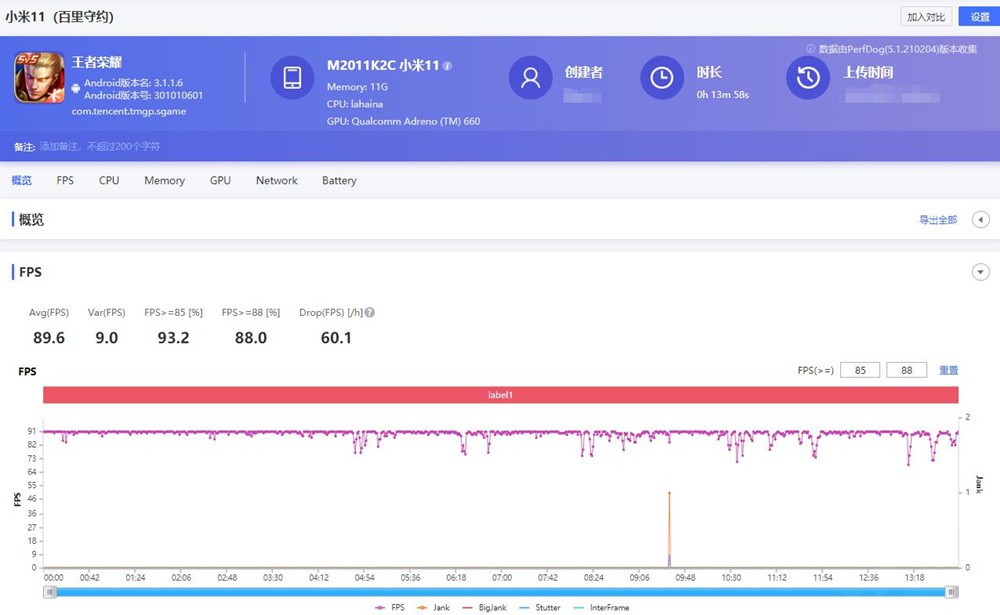Click the Android版本号: 301010601 text
Viewport: 1000px width, 615px height.
[143, 96]
